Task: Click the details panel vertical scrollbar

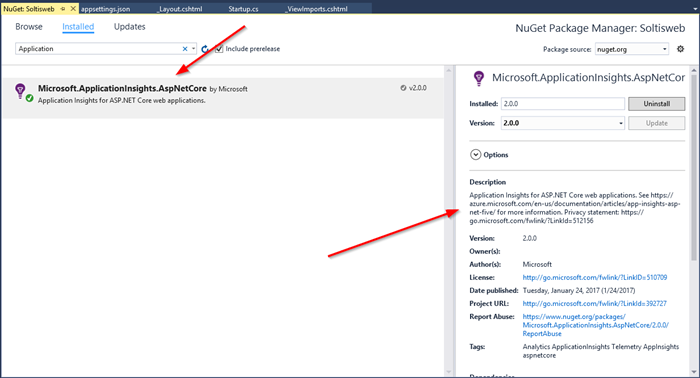Action: click(694, 167)
